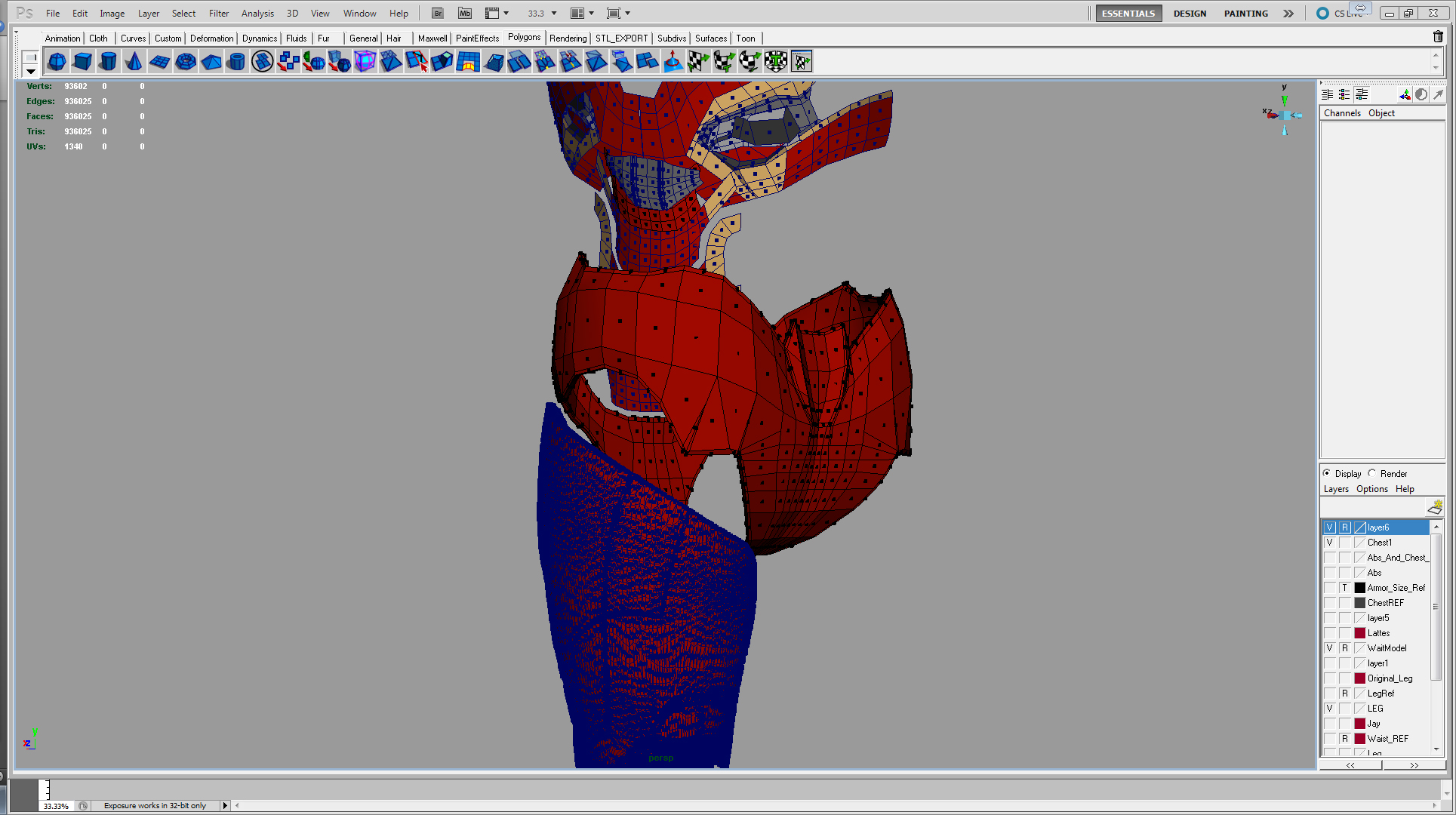The image size is (1456, 815).
Task: Click the Combine meshes shelf icon
Action: pos(288,61)
